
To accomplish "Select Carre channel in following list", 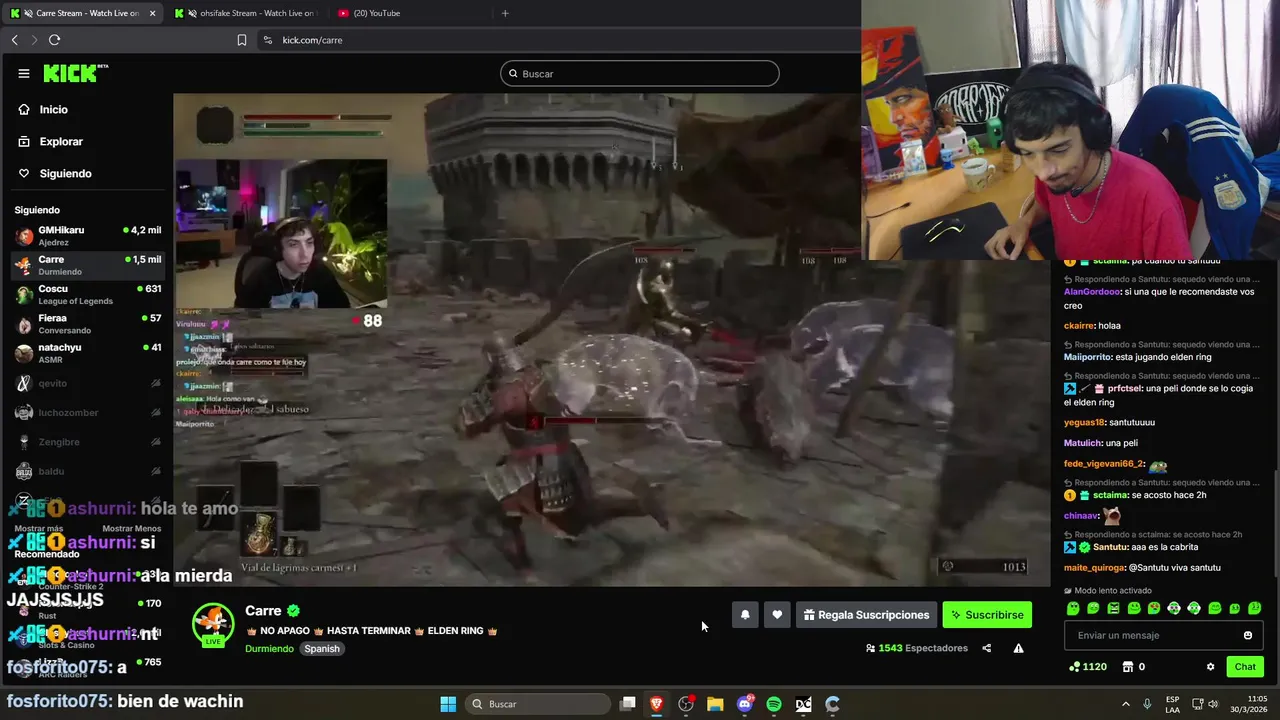I will click(x=87, y=265).
